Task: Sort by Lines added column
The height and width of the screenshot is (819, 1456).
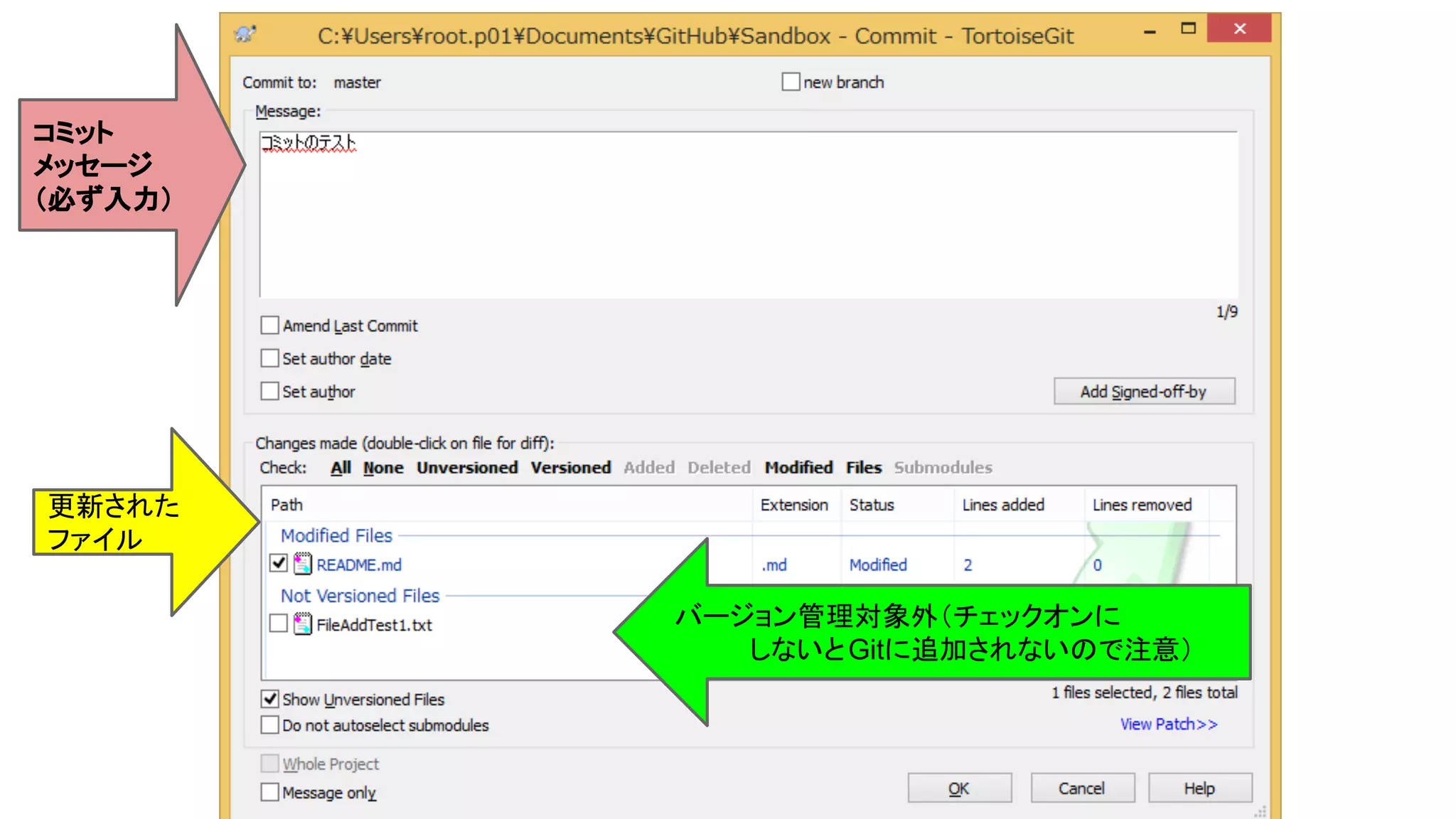Action: point(1002,505)
